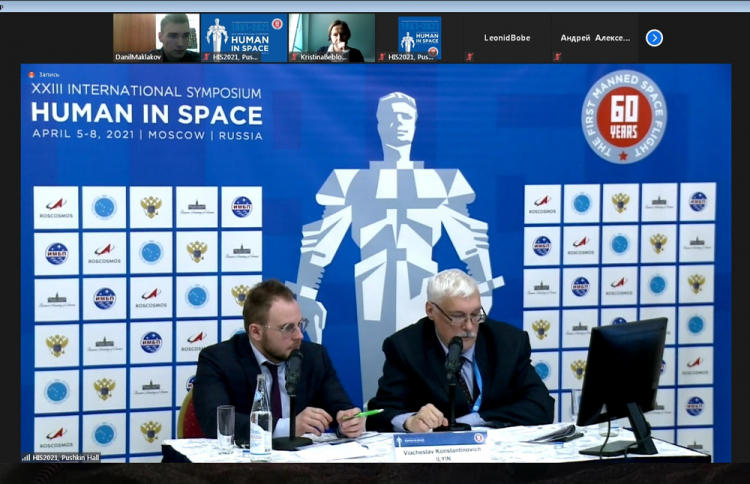This screenshot has height=484, width=750.
Task: Click the muted mic icon under Андрей Алексе
Action: point(557,57)
